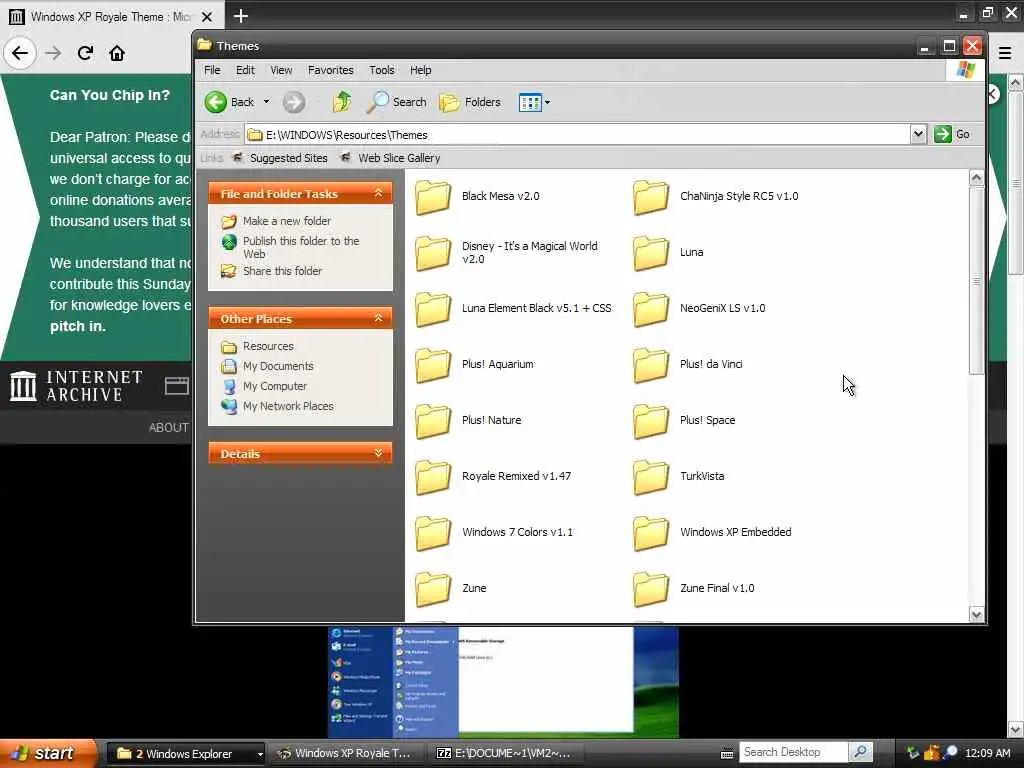The width and height of the screenshot is (1024, 768).
Task: Click the Back arrow in Themes window
Action: click(x=216, y=102)
